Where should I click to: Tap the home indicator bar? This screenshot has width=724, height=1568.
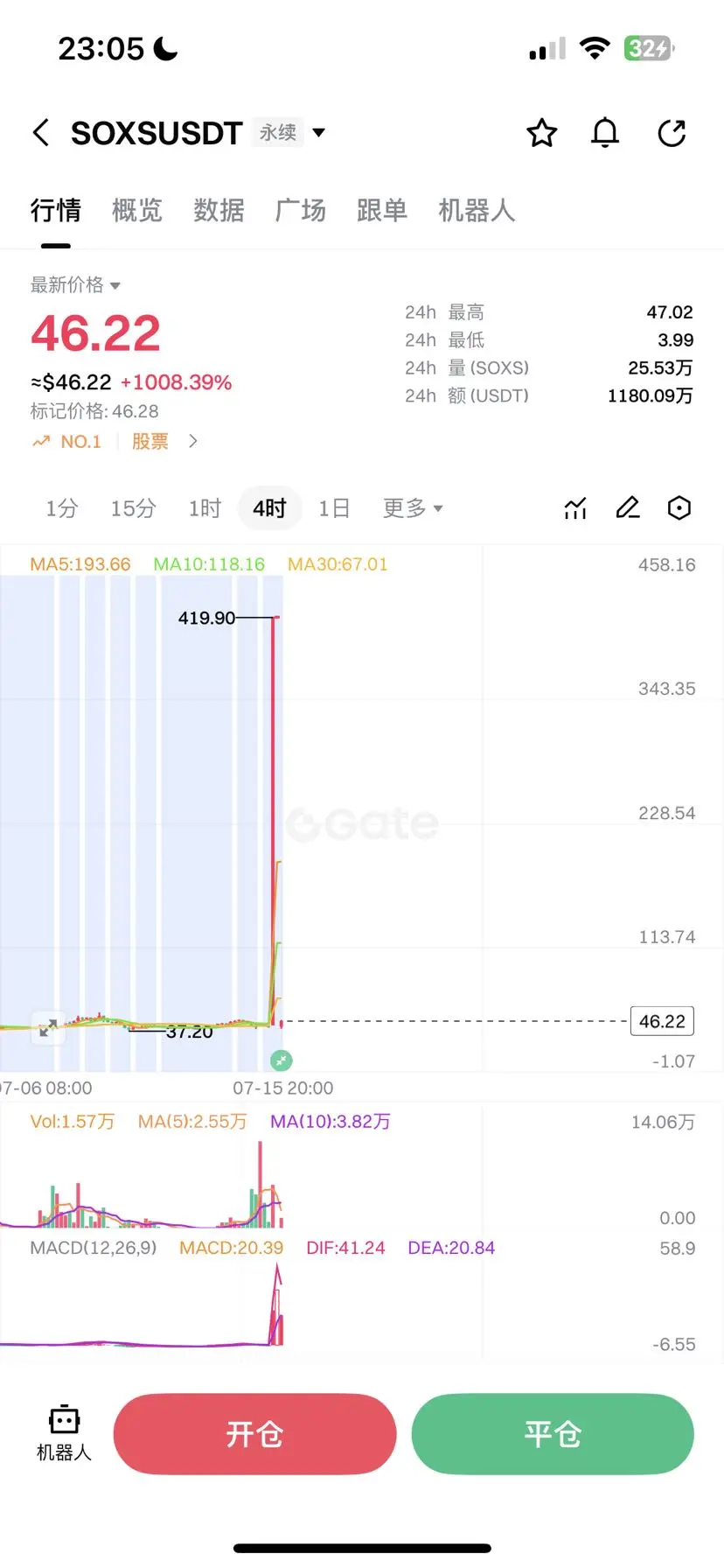pyautogui.click(x=362, y=1548)
